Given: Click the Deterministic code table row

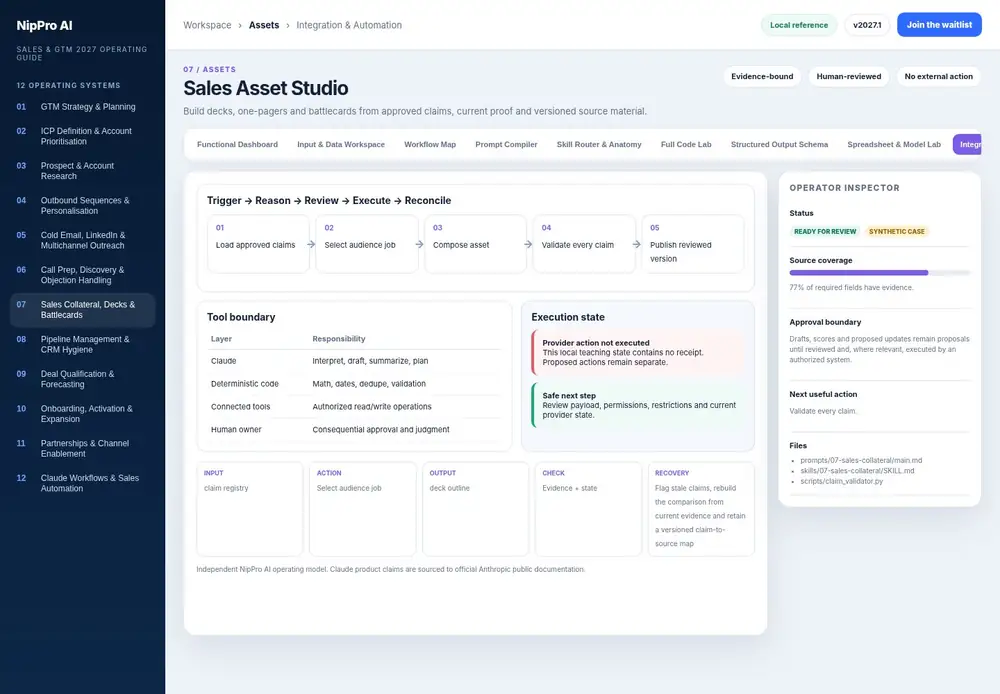Looking at the screenshot, I should click(x=354, y=384).
